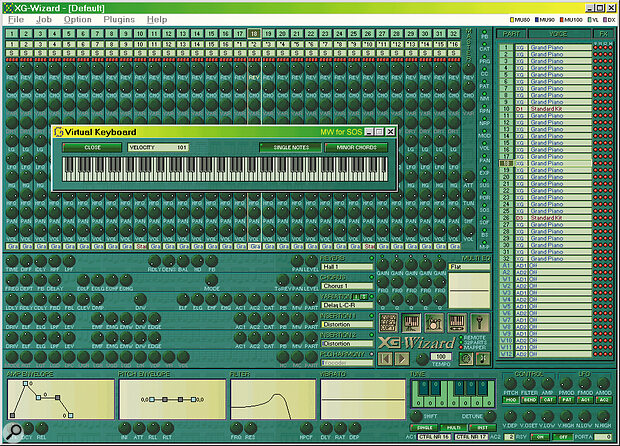Click the round dial icon next to tempo

(x=466, y=358)
